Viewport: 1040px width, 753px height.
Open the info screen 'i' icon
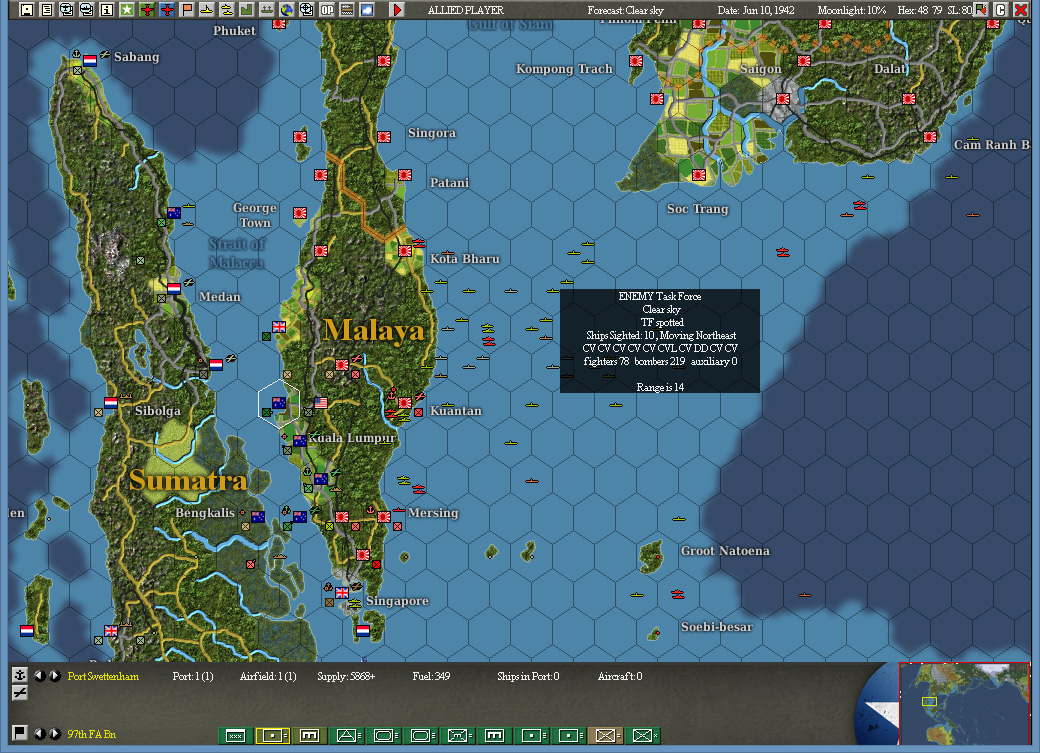[107, 10]
